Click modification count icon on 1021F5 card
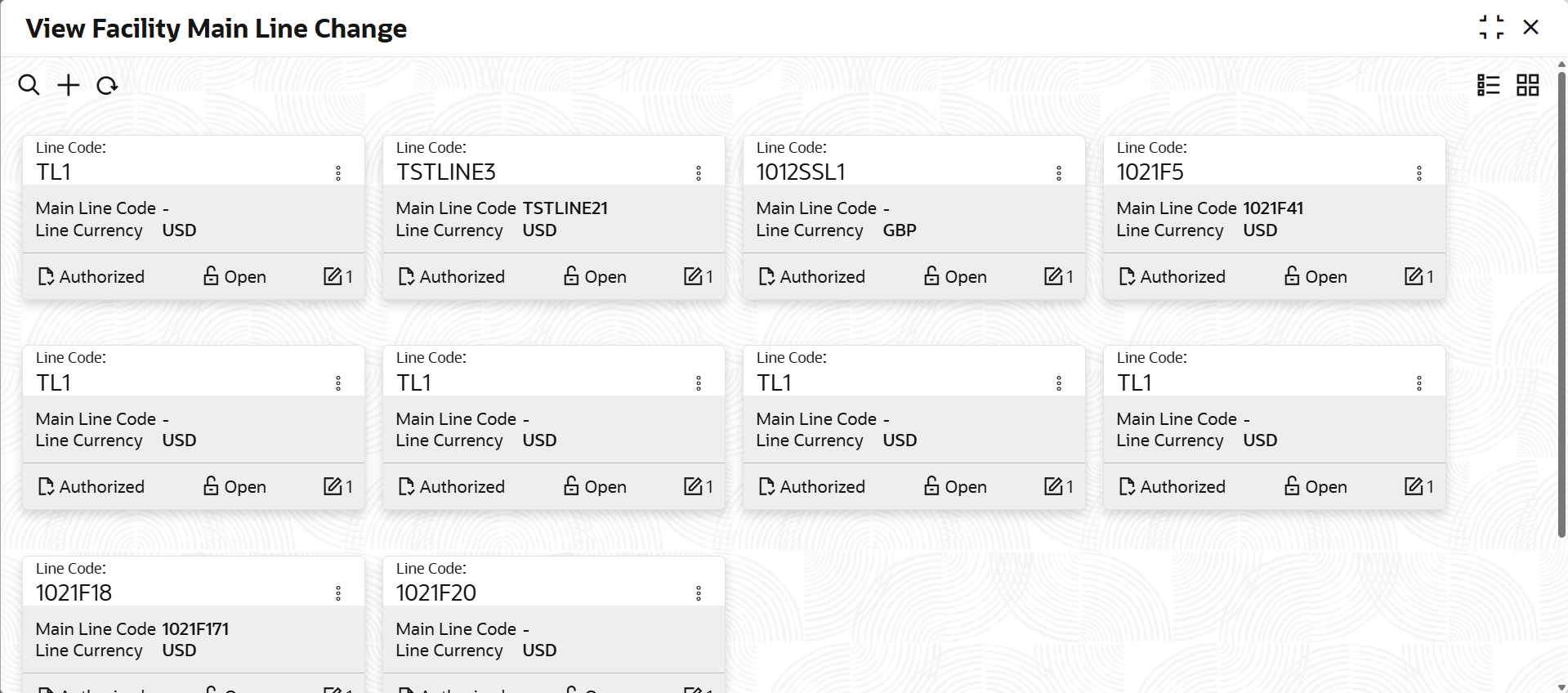The width and height of the screenshot is (1568, 693). point(1414,276)
